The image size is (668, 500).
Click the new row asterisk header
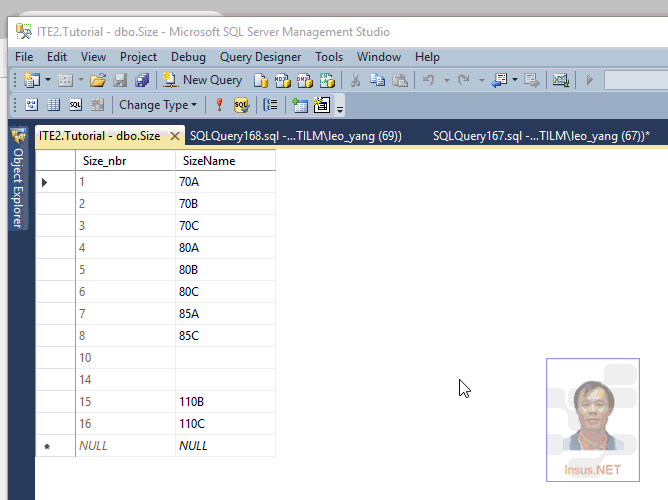tap(56, 446)
